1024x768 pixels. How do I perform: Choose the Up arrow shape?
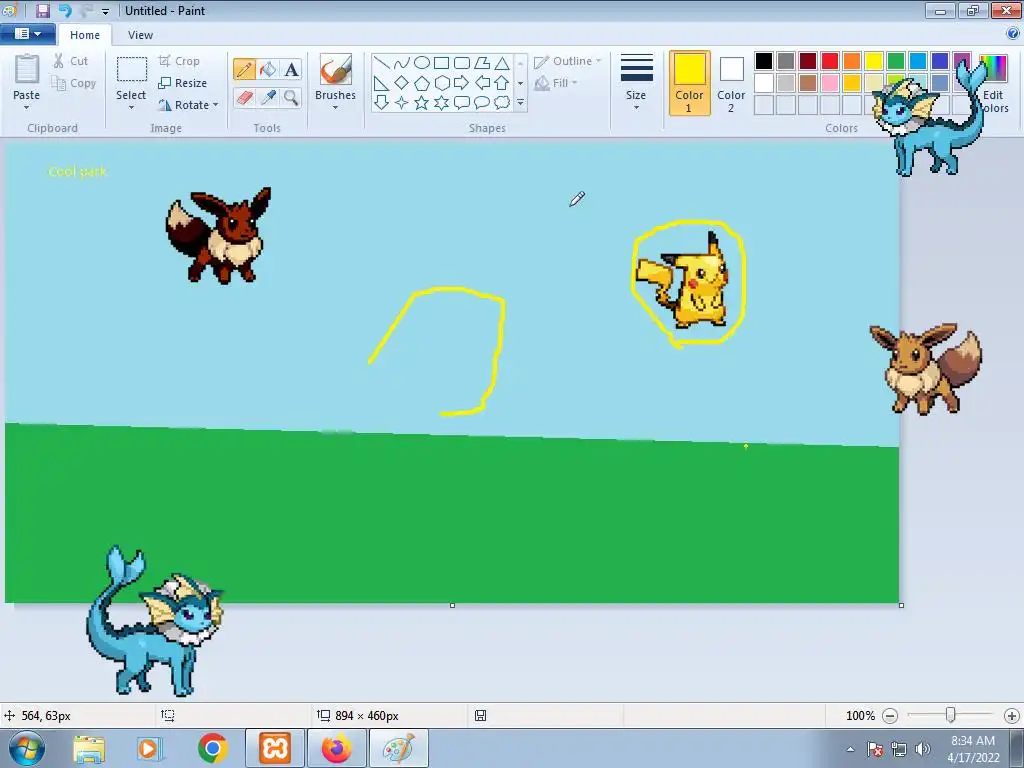(x=502, y=83)
